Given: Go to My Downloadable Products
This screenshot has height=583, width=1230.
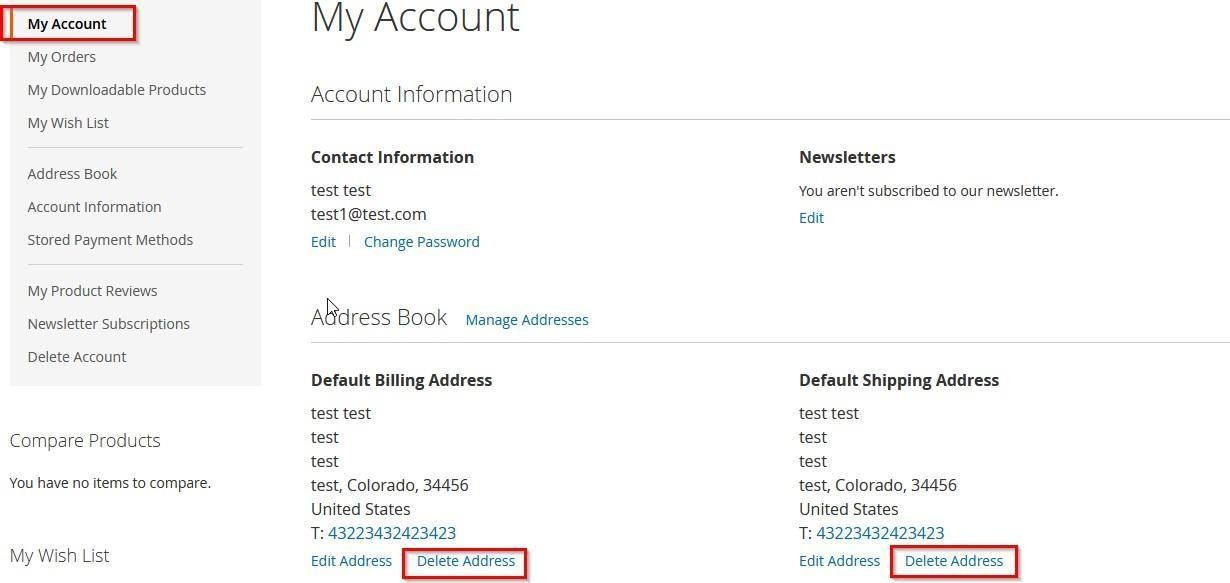Looking at the screenshot, I should point(116,90).
